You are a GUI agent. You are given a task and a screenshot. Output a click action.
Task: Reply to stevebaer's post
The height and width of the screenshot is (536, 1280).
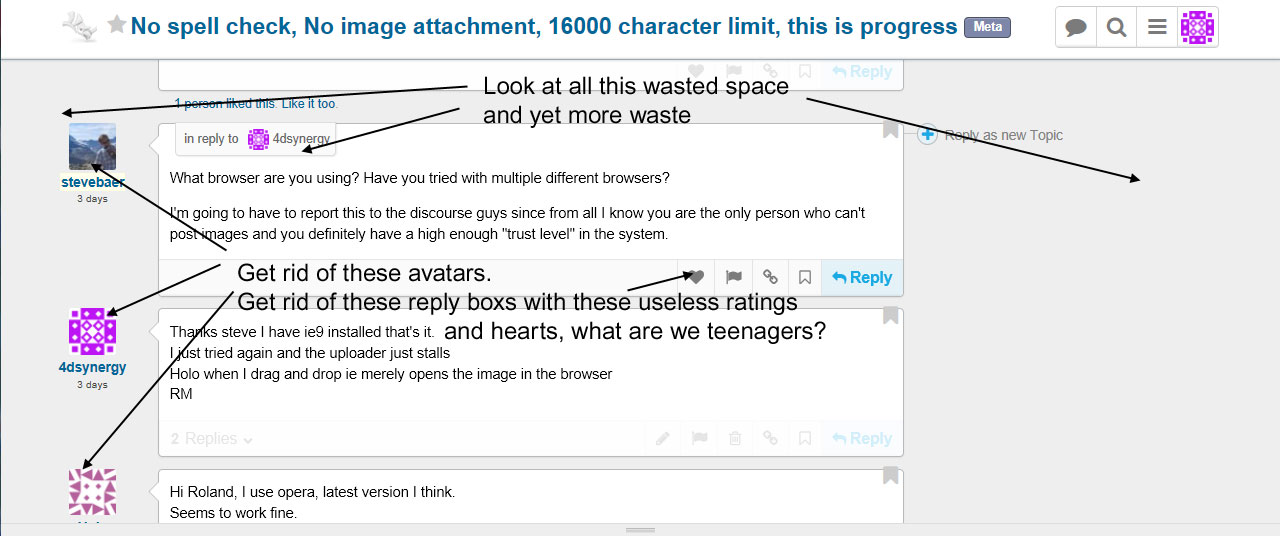click(862, 277)
